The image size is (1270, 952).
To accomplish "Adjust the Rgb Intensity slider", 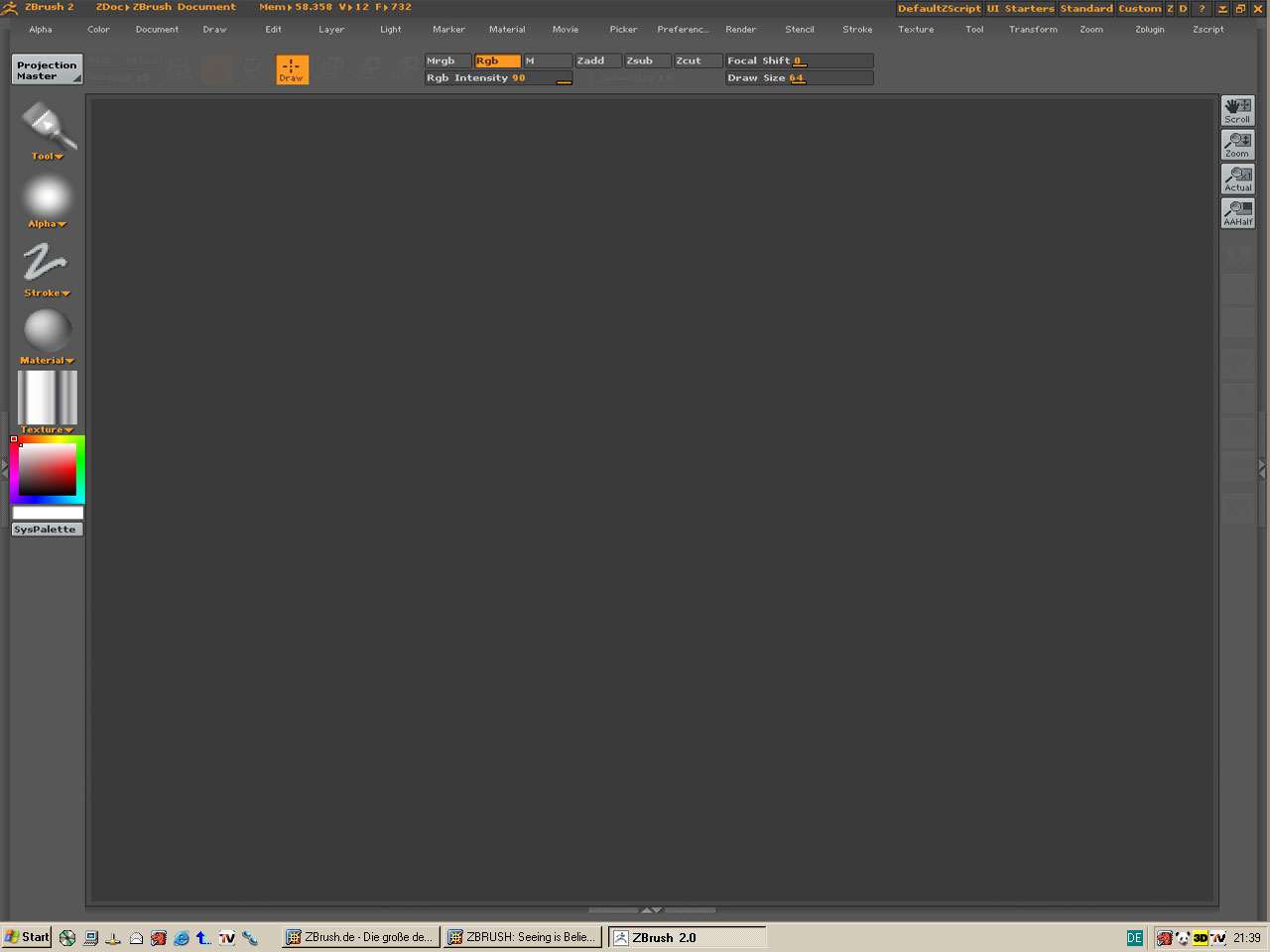I will pos(498,77).
